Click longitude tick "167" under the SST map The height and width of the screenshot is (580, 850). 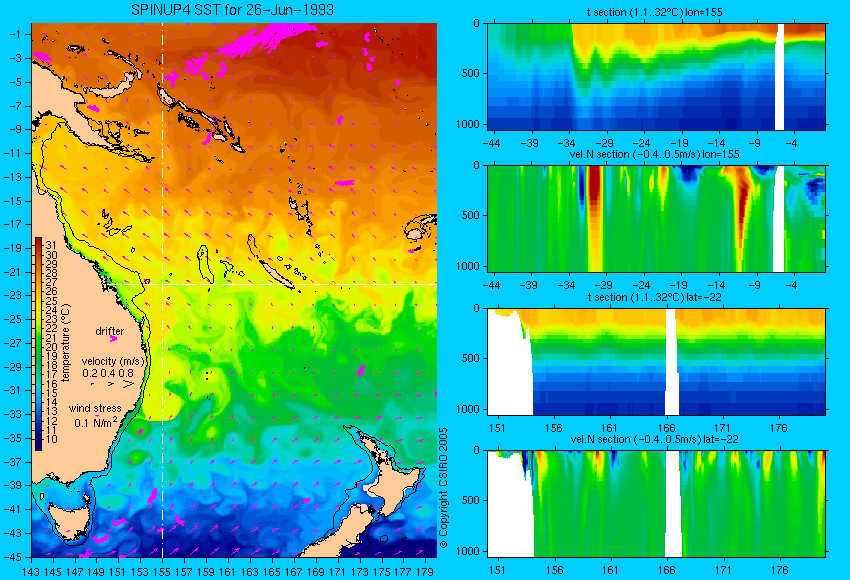294,572
